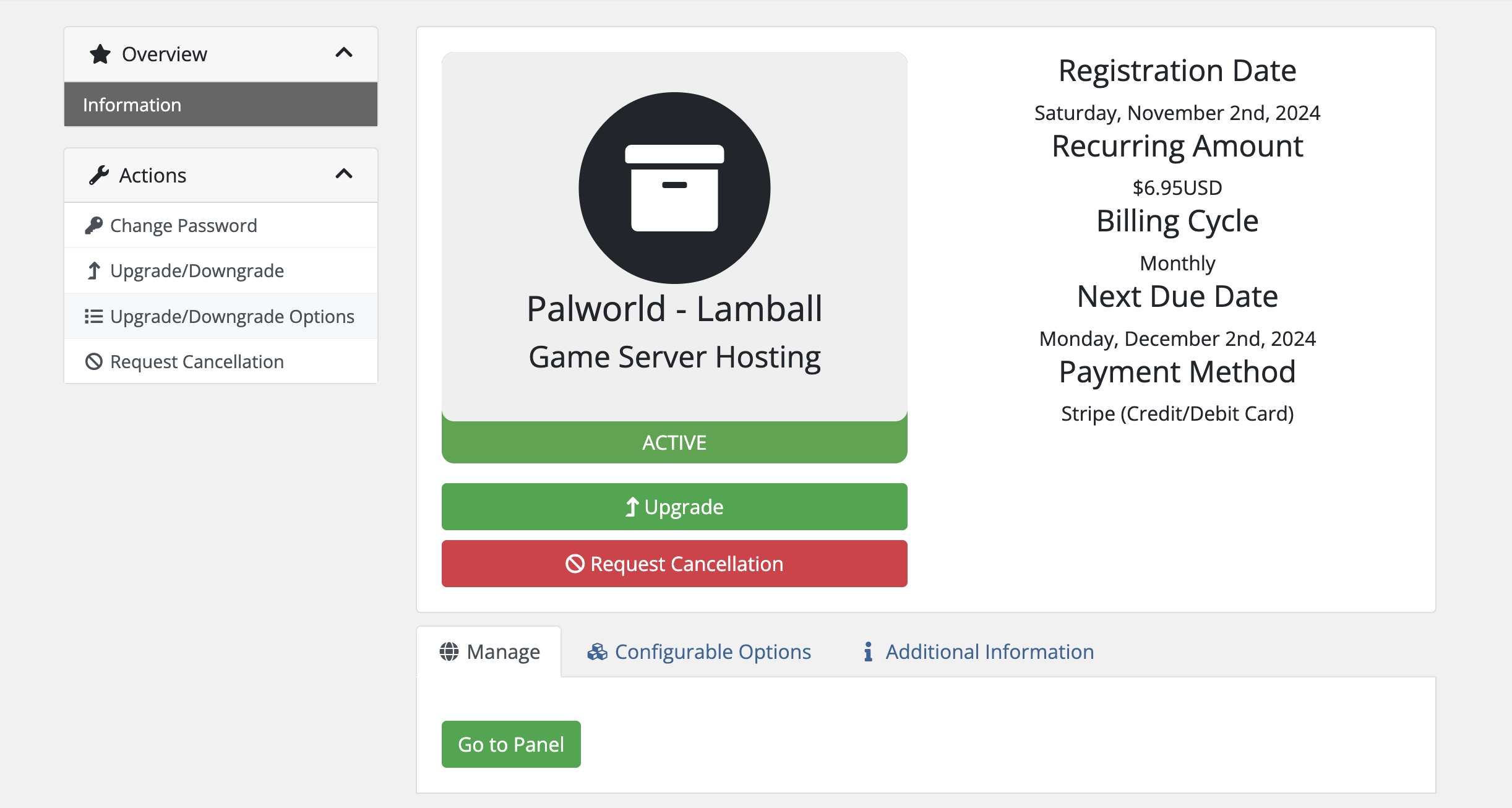The image size is (1512, 808).
Task: Collapse the Actions panel chevron
Action: tap(344, 174)
